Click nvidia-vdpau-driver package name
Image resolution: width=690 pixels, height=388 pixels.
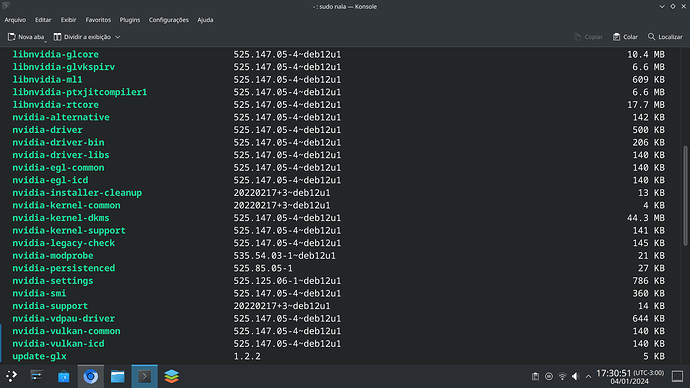[x=64, y=319]
